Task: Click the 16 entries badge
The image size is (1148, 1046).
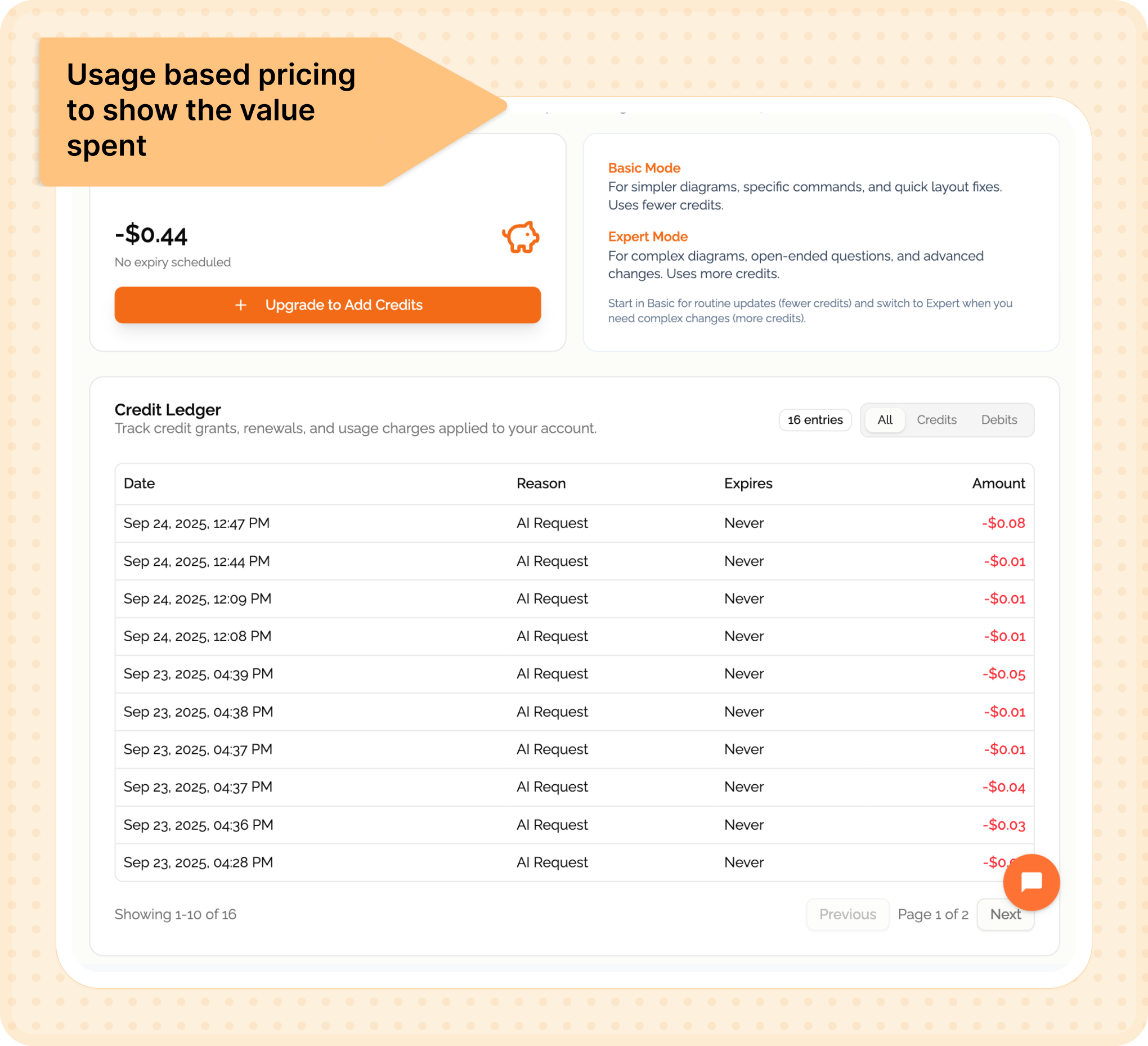Action: click(815, 420)
